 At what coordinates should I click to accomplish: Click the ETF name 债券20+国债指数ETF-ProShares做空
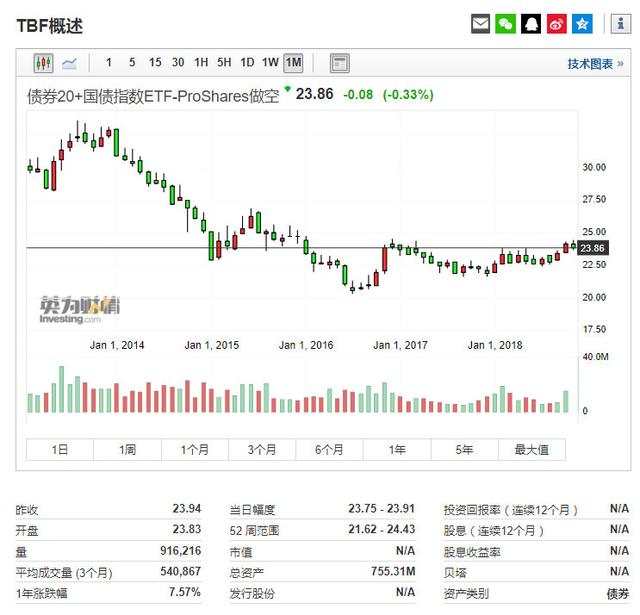(x=153, y=96)
